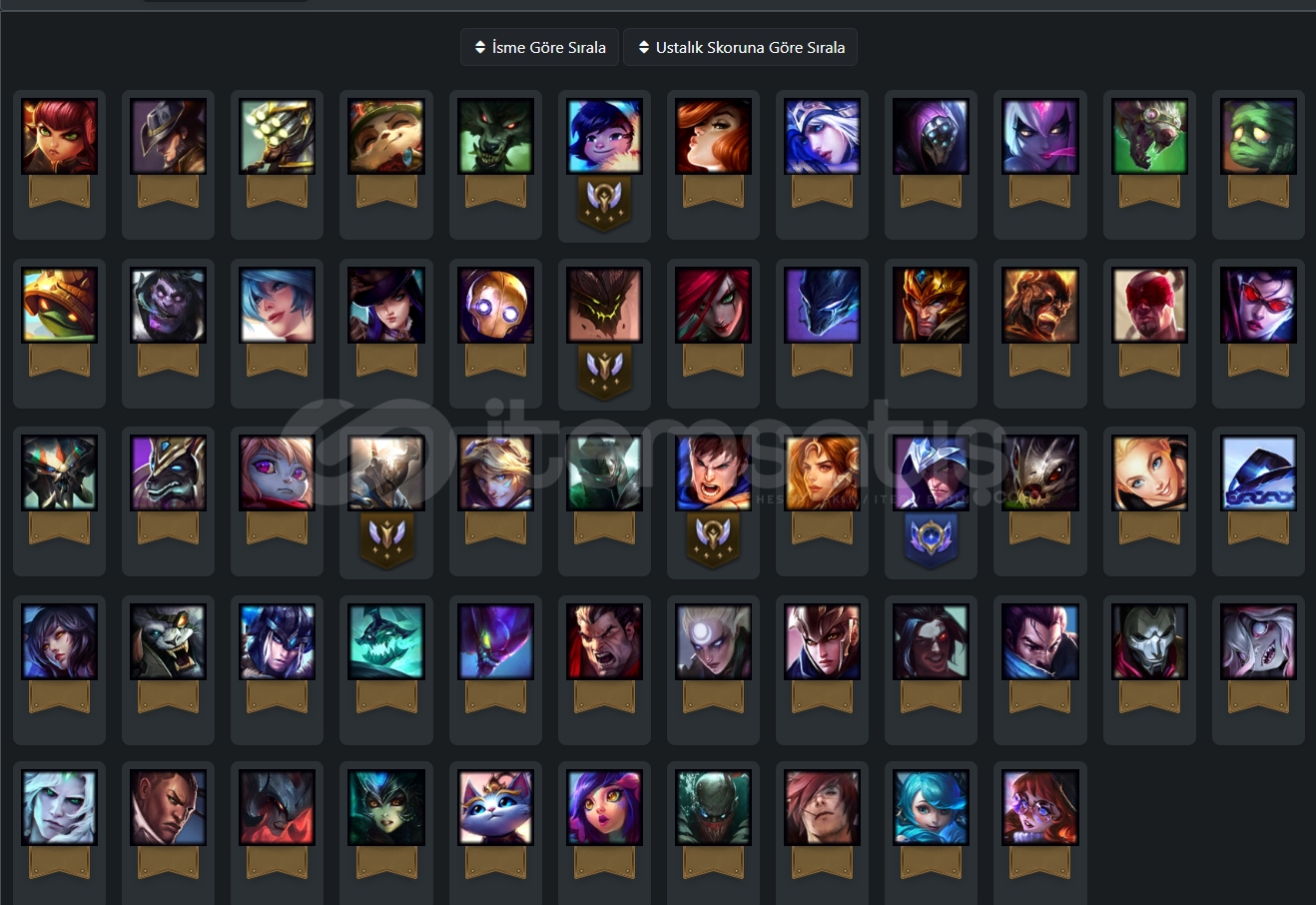This screenshot has width=1316, height=905.
Task: Choose the Miss Fortune portrait
Action: click(713, 137)
